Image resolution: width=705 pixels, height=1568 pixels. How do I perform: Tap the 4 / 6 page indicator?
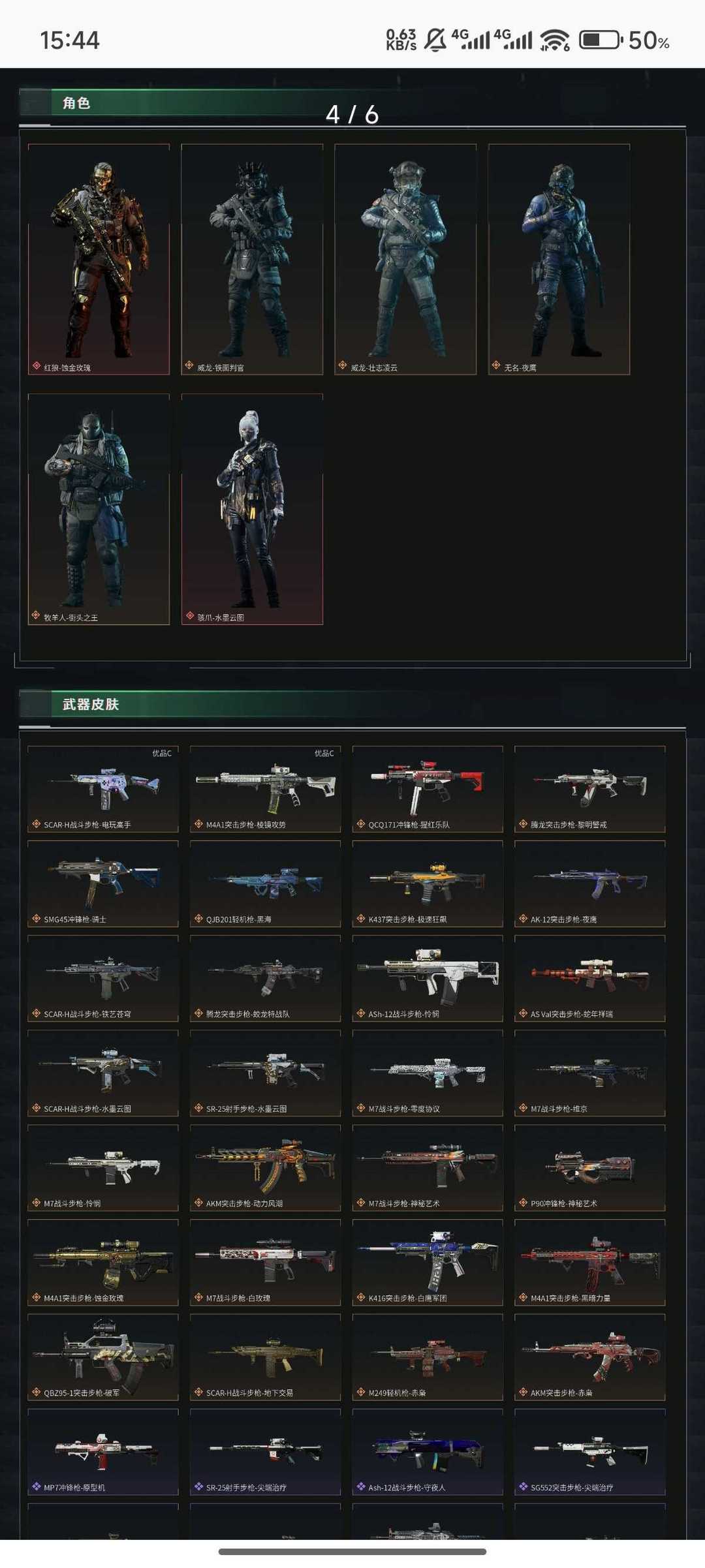click(x=352, y=115)
